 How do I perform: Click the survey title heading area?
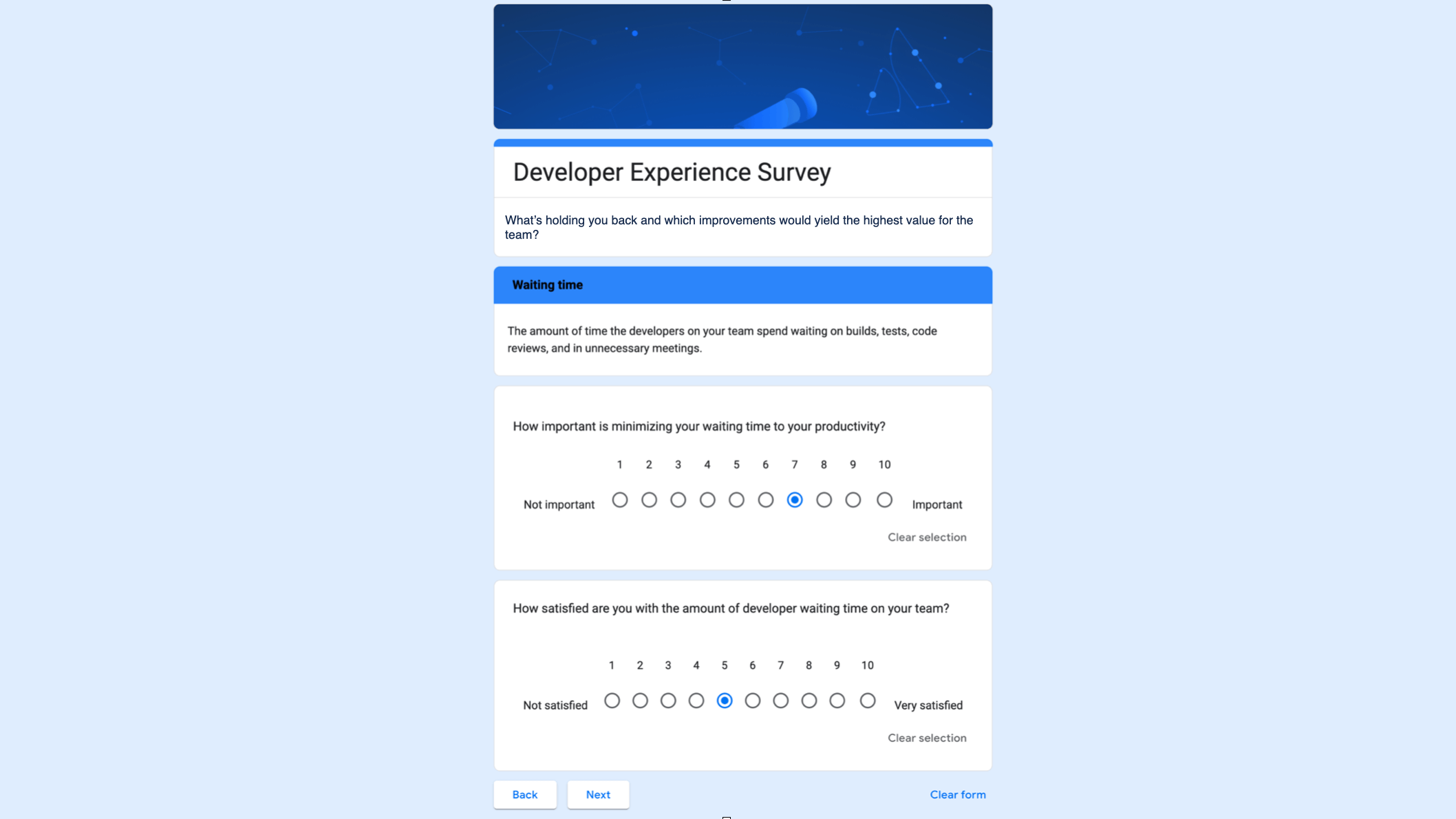click(670, 172)
